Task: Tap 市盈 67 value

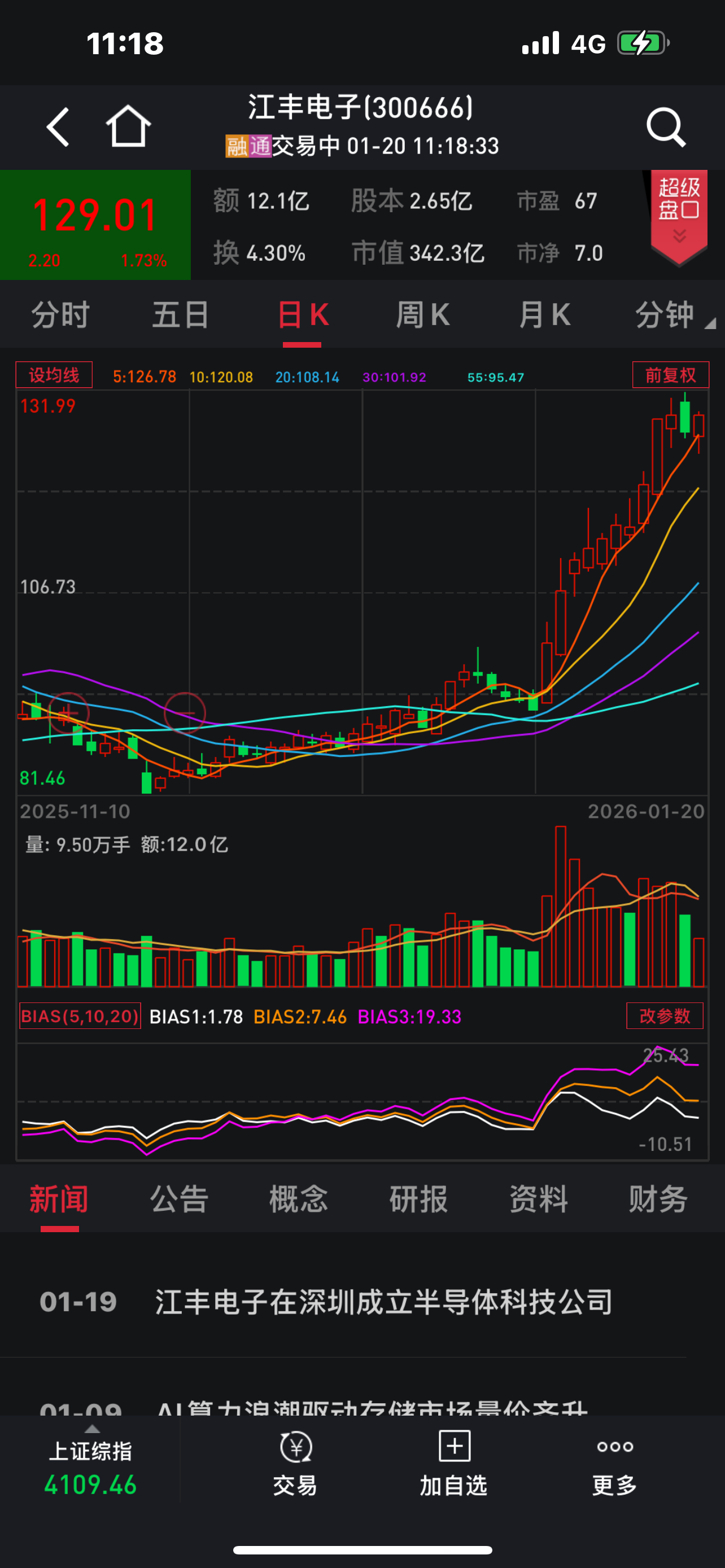Action: [557, 201]
